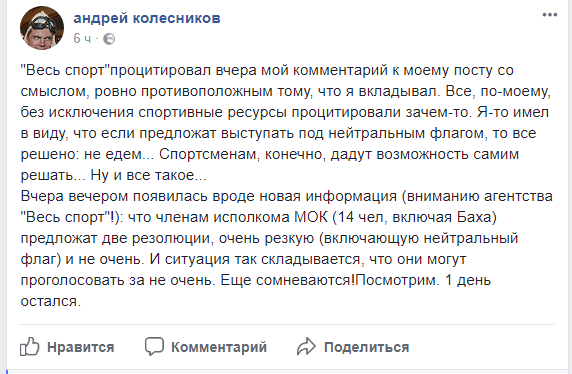The height and width of the screenshot is (374, 572).
Task: Click the Поделиться button label
Action: click(367, 347)
